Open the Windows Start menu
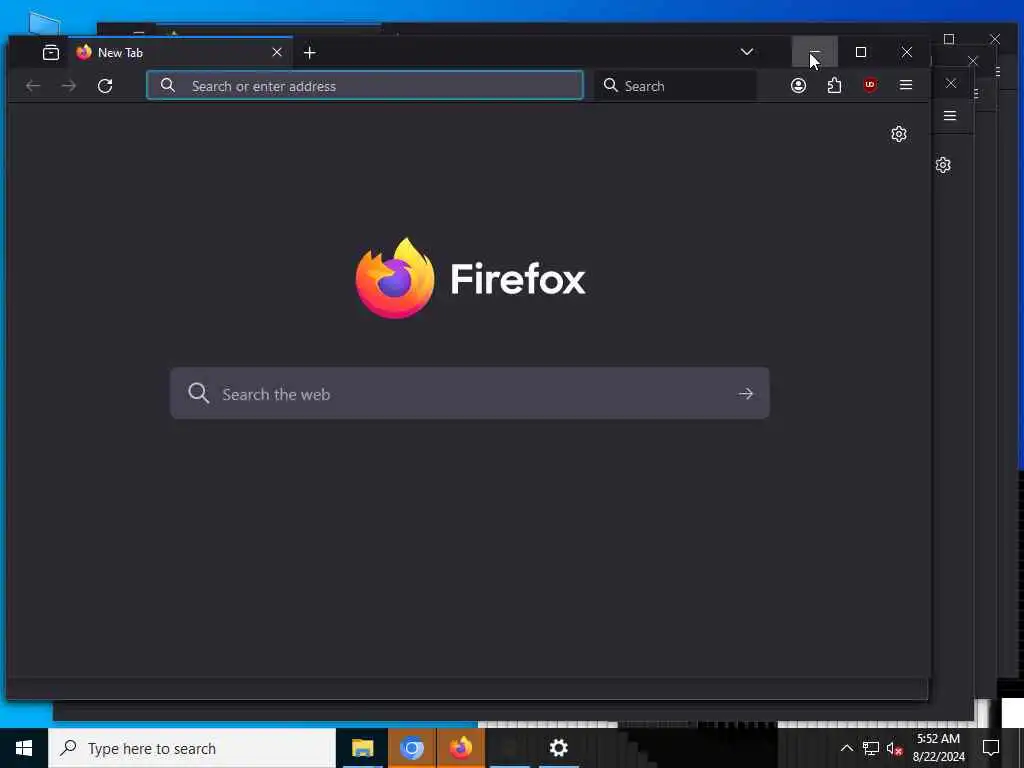 click(x=24, y=748)
